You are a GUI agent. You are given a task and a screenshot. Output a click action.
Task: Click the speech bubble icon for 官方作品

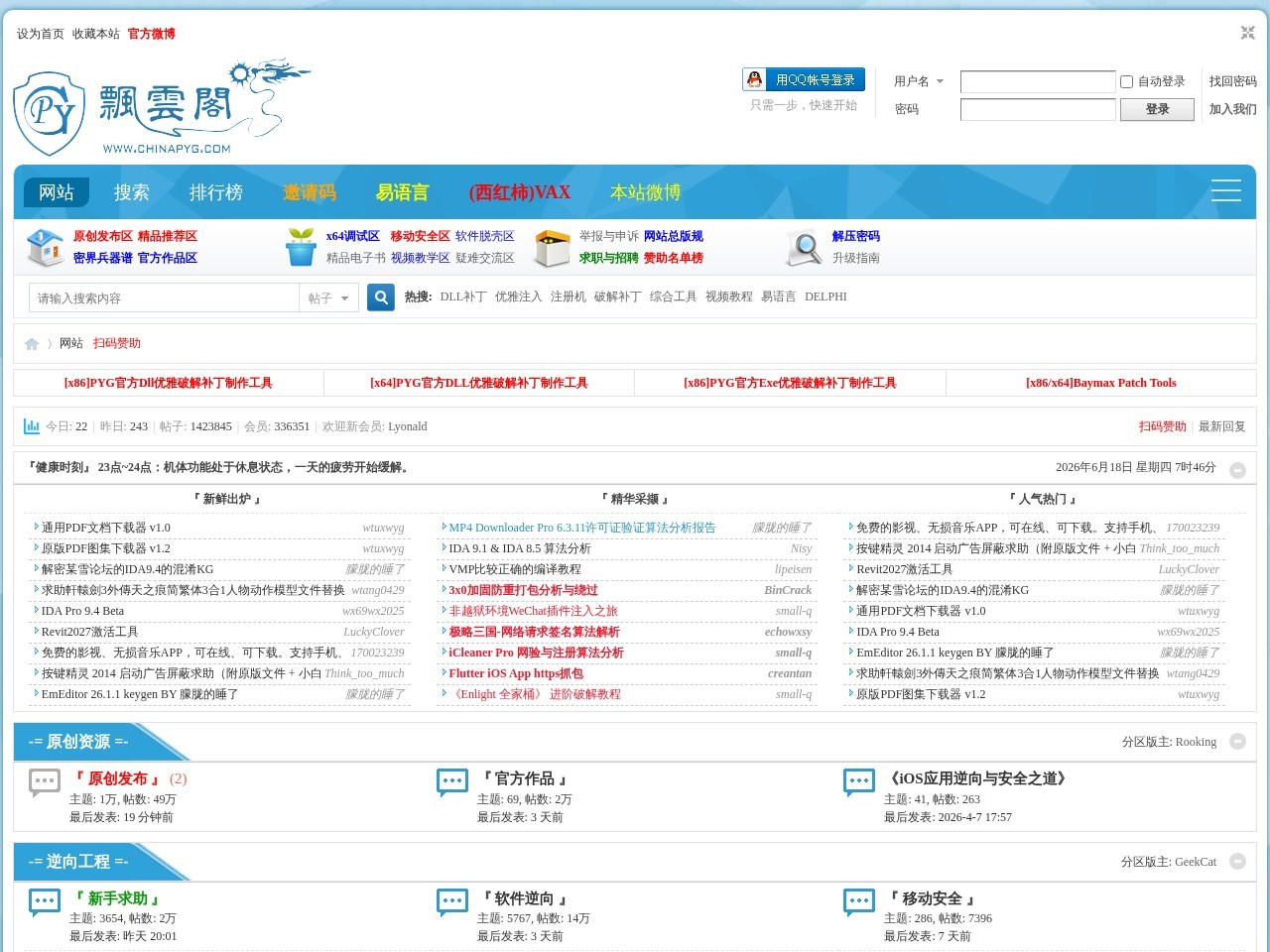[x=452, y=783]
